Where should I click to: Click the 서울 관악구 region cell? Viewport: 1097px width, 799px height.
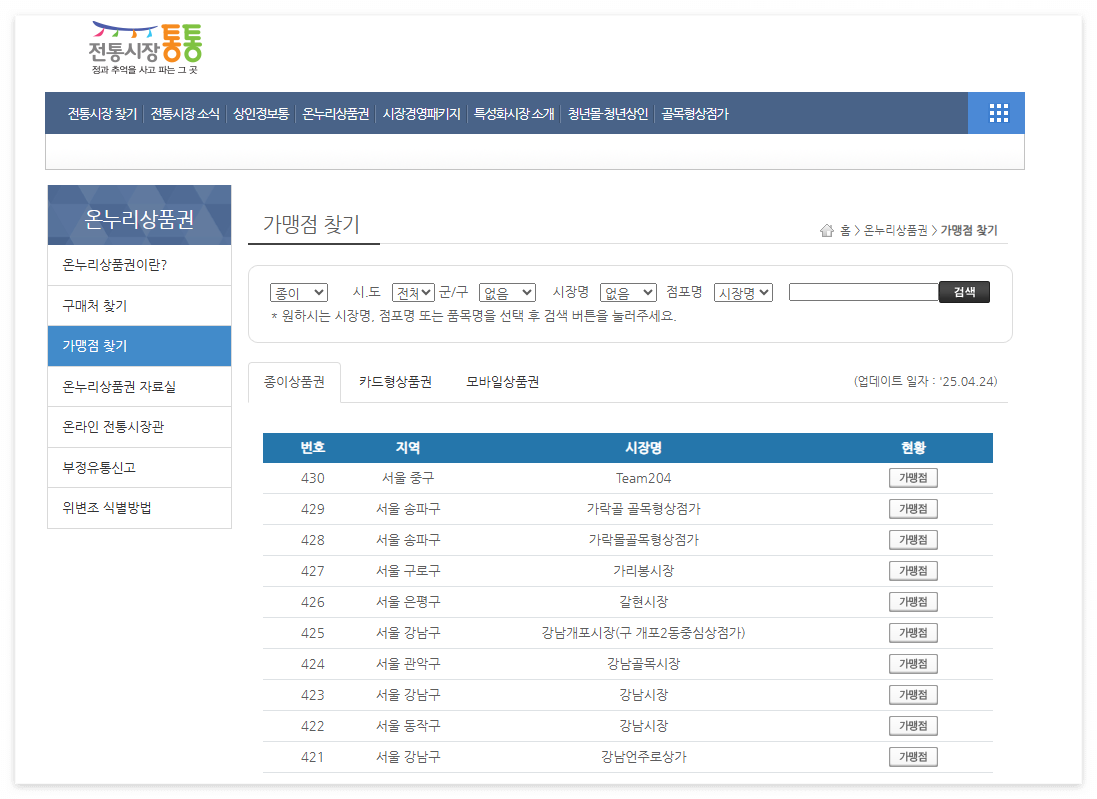[x=408, y=663]
